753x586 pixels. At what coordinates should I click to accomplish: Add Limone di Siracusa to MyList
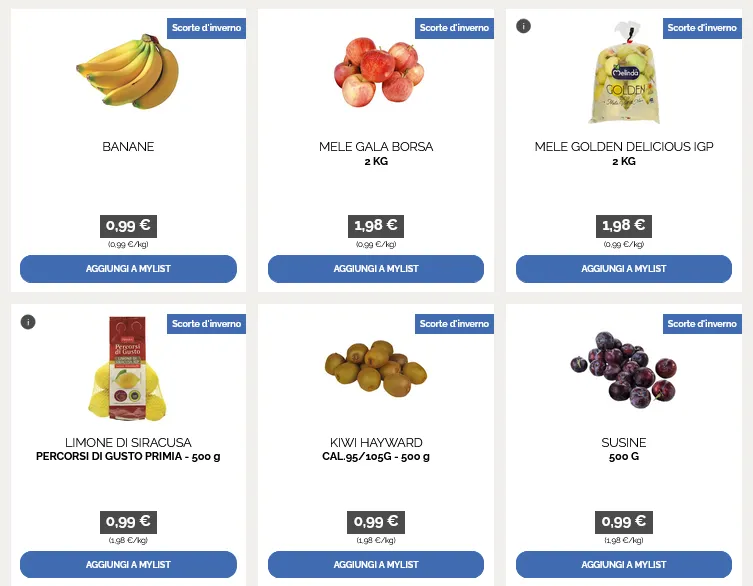coord(128,565)
